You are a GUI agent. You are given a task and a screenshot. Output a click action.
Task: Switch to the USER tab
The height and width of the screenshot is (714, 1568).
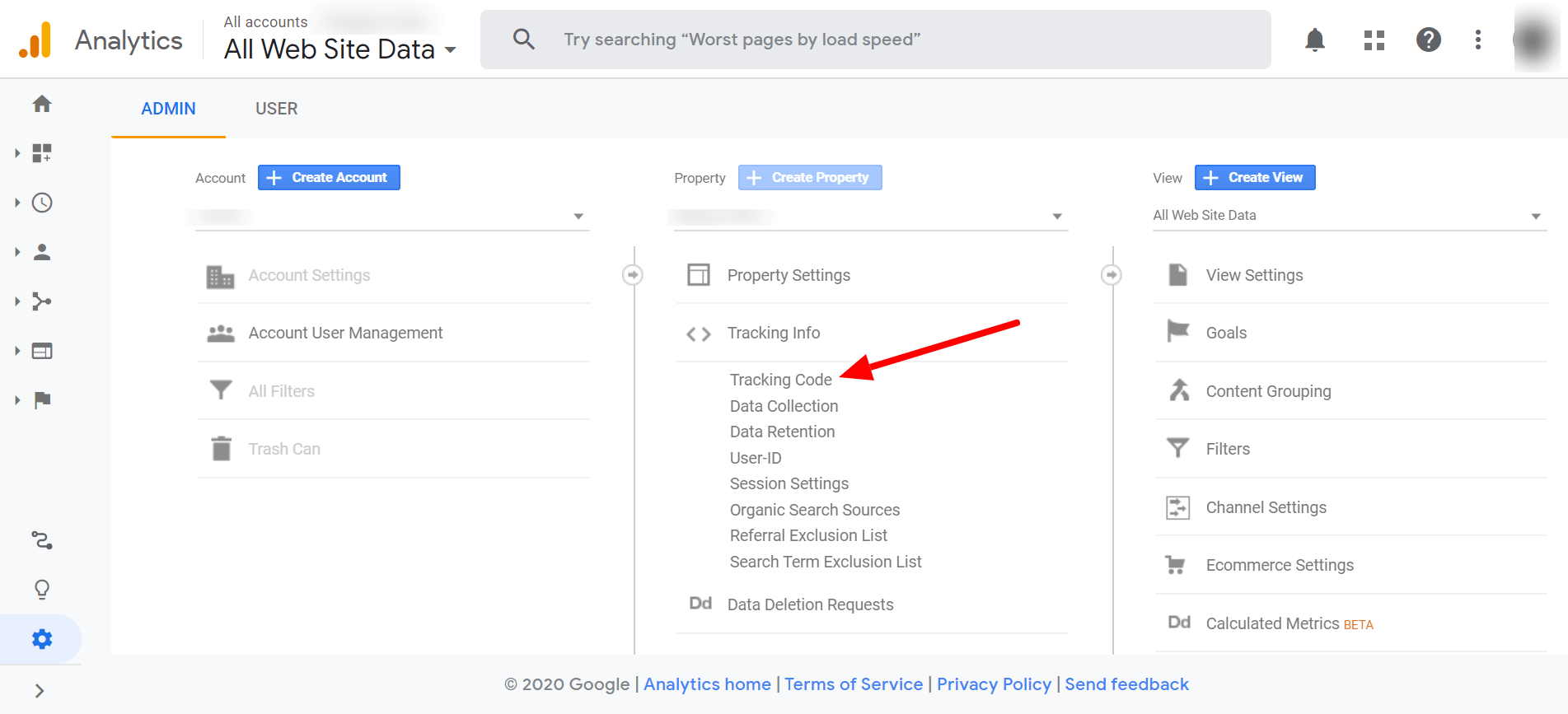pyautogui.click(x=277, y=109)
